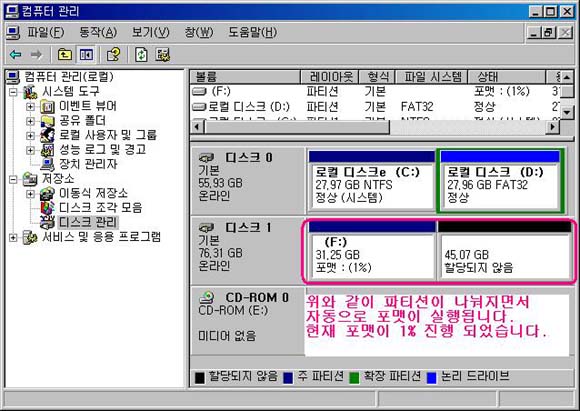Select the 디스크 관리 tree label
Image resolution: width=580 pixels, height=411 pixels.
pos(88,222)
